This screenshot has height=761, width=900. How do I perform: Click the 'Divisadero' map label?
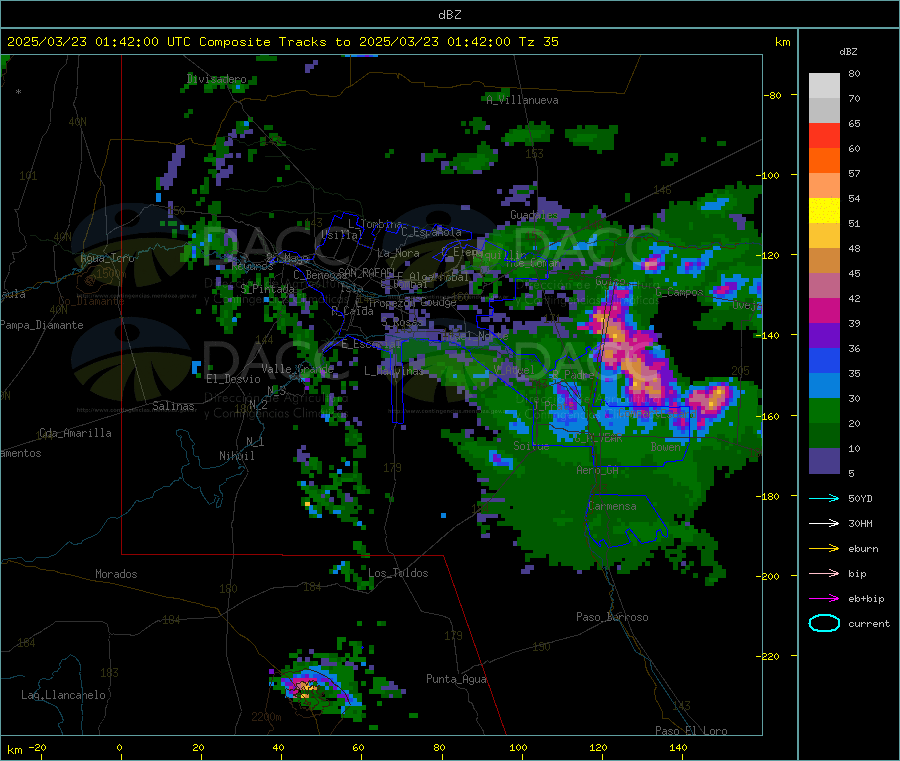[217, 79]
